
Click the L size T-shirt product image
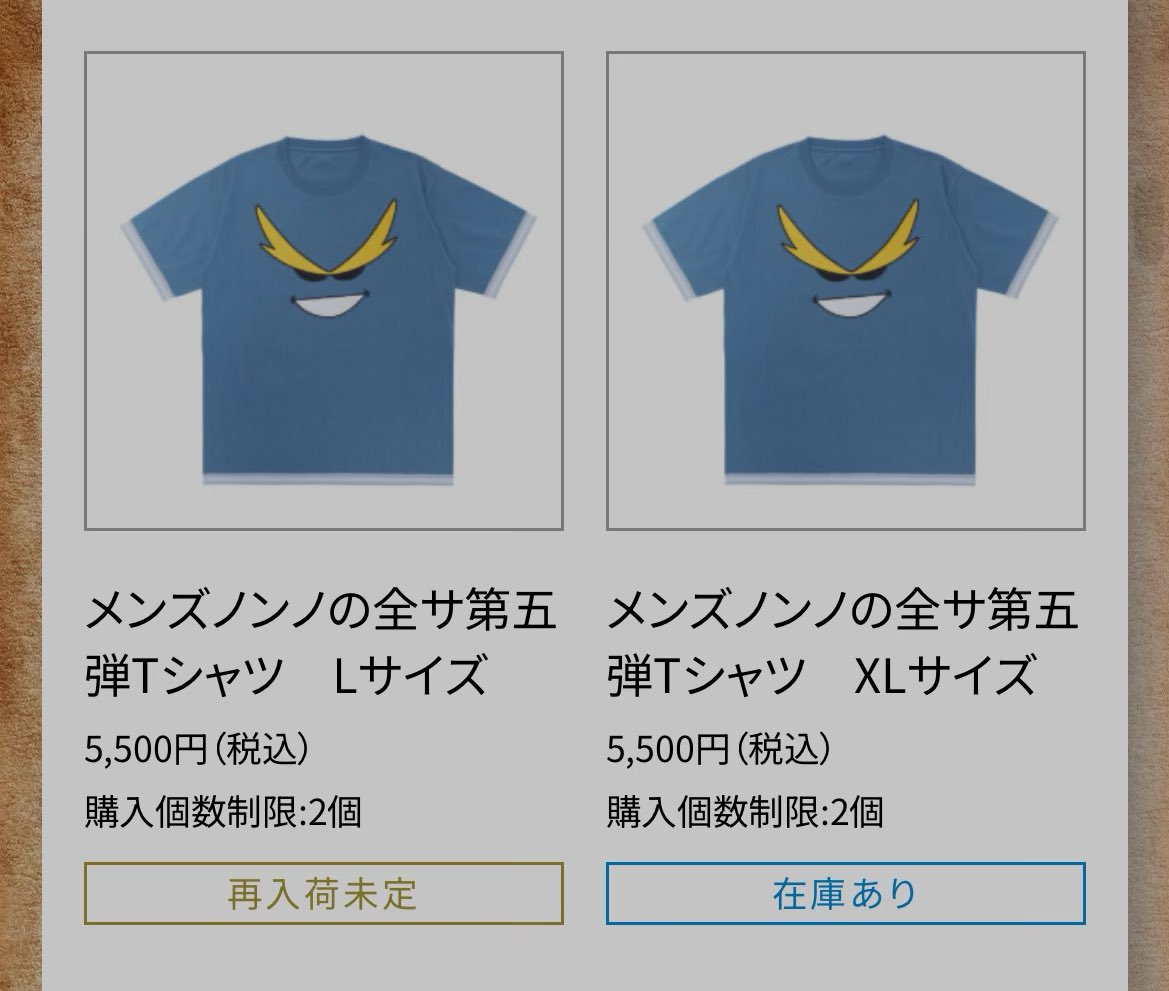(325, 290)
